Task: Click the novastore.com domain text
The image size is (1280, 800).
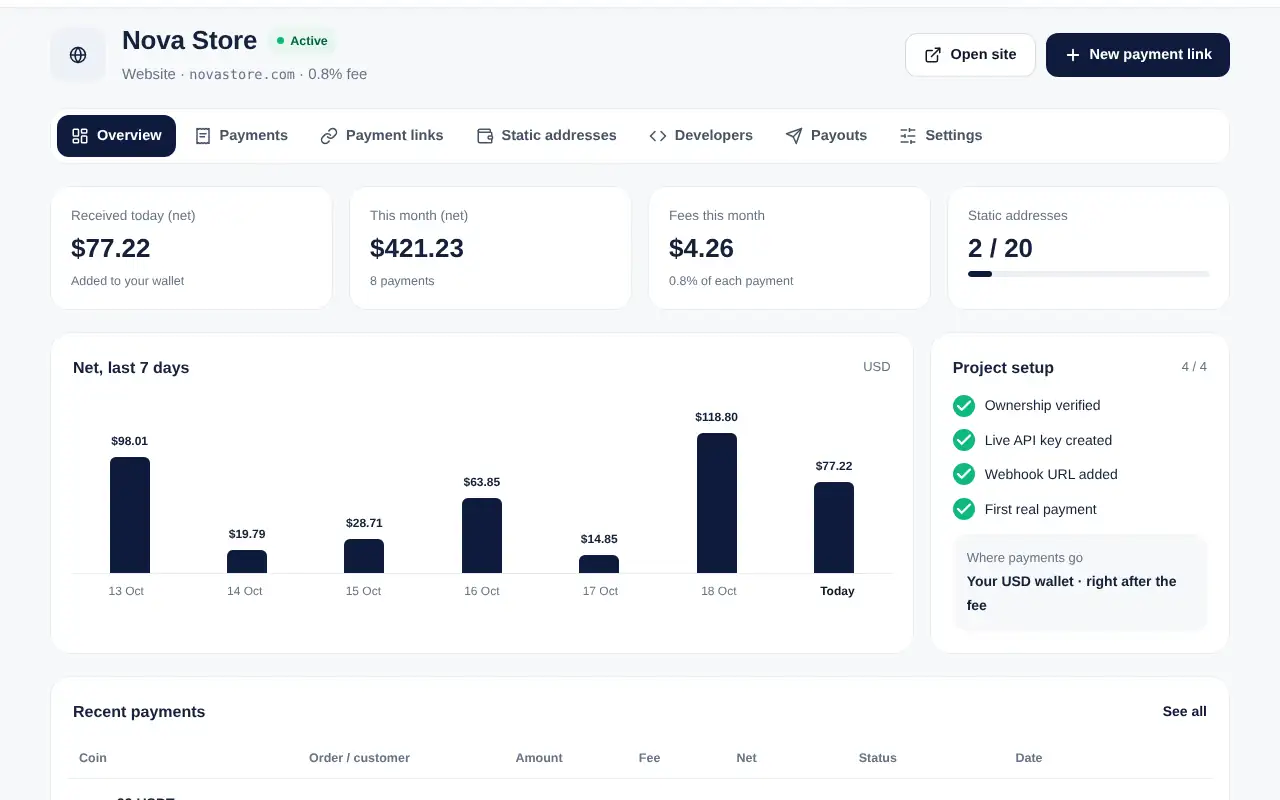Action: coord(242,74)
